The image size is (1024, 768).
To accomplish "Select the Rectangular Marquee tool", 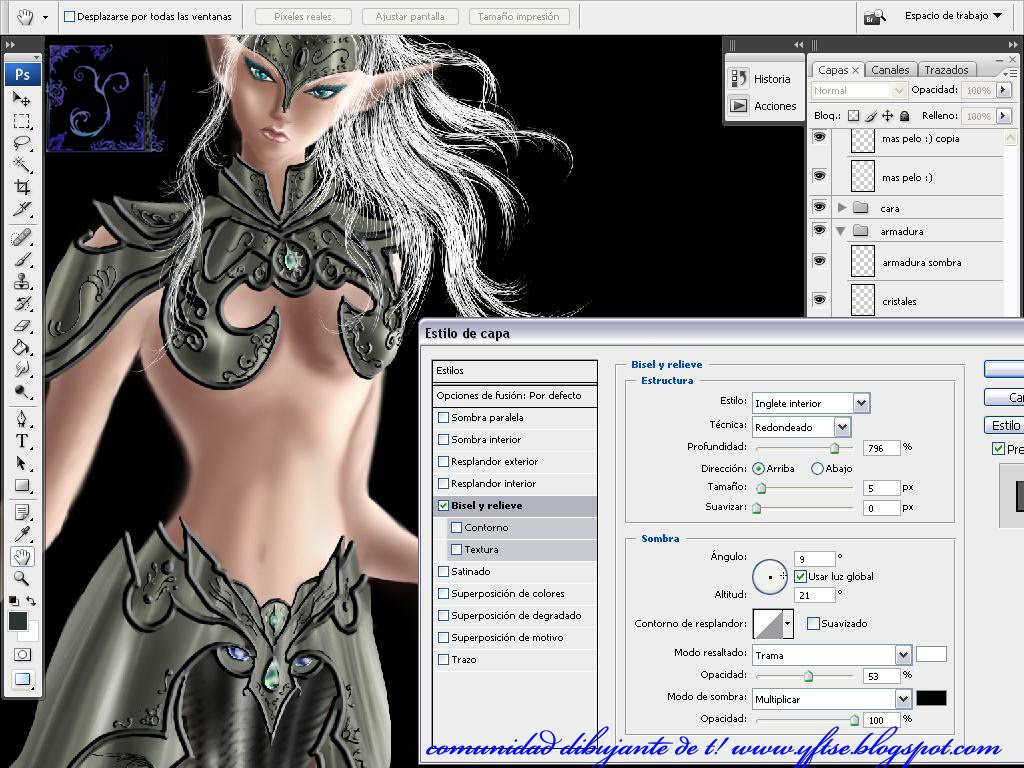I will click(x=22, y=121).
